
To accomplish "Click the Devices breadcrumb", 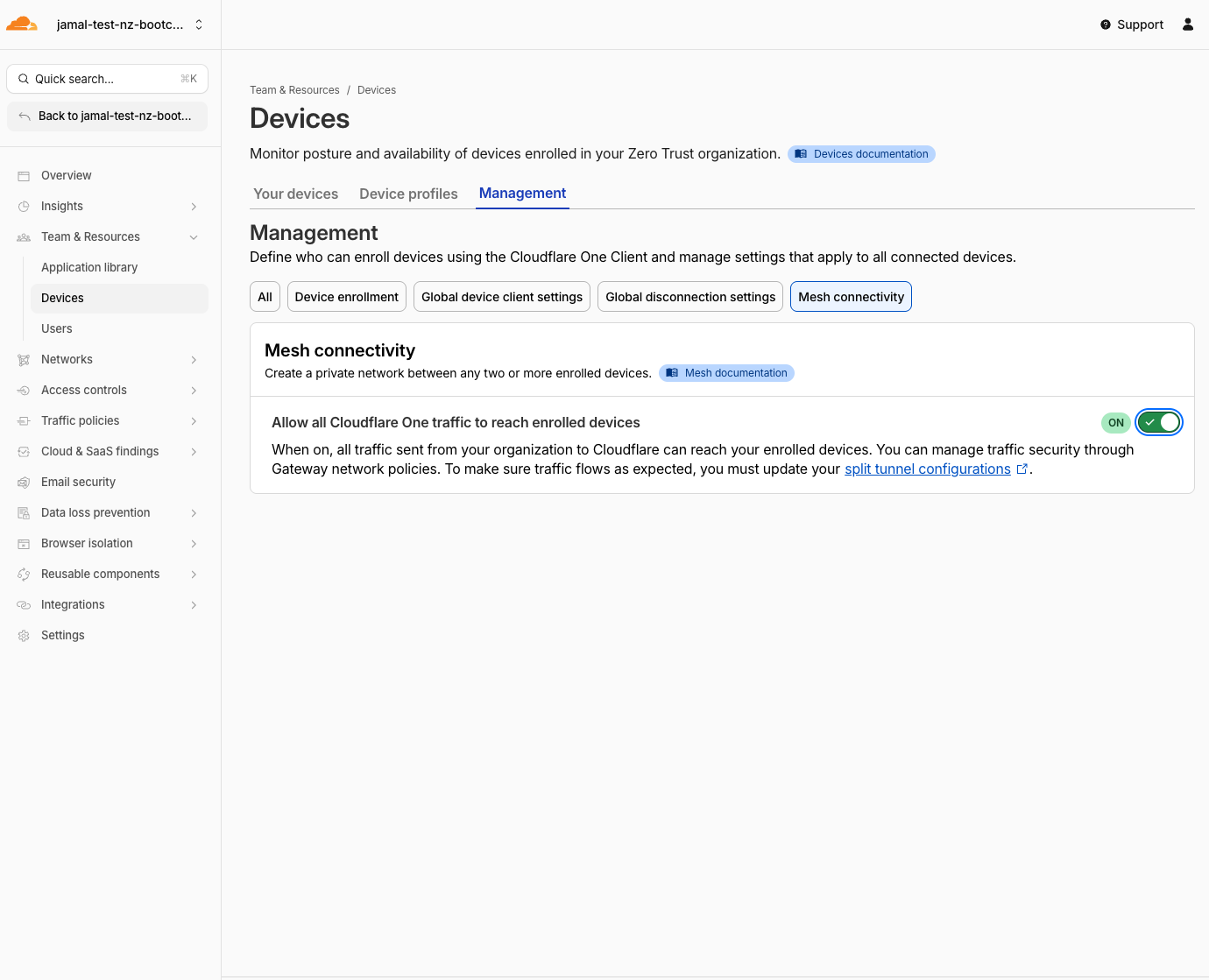I will point(377,90).
